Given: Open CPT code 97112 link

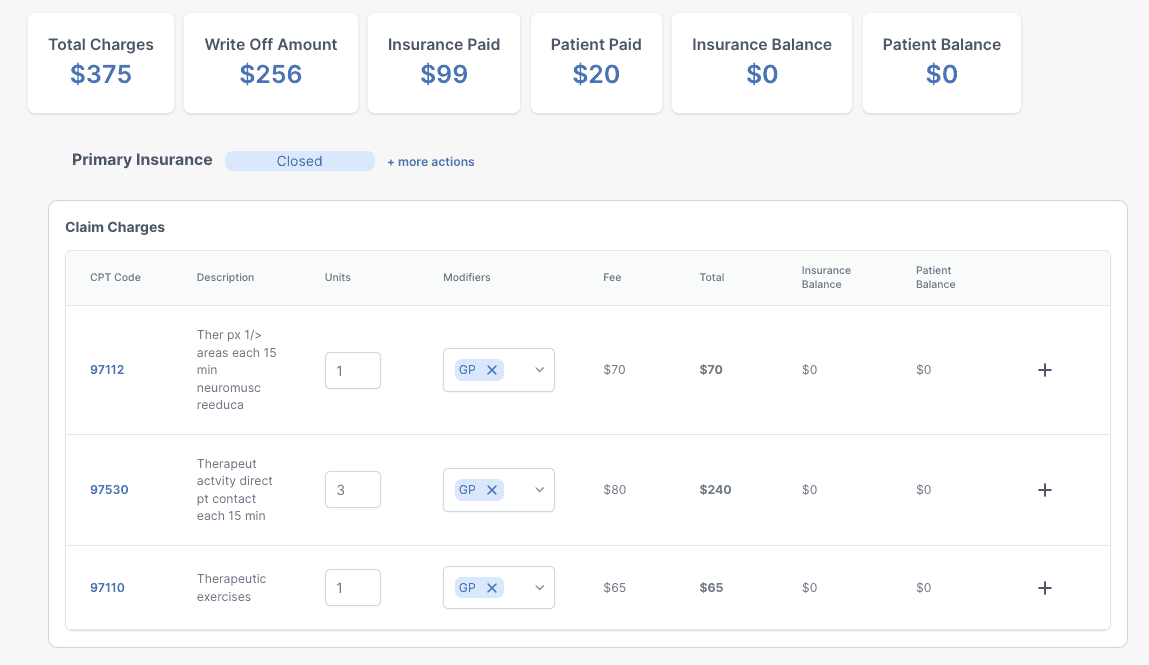Looking at the screenshot, I should [x=107, y=370].
